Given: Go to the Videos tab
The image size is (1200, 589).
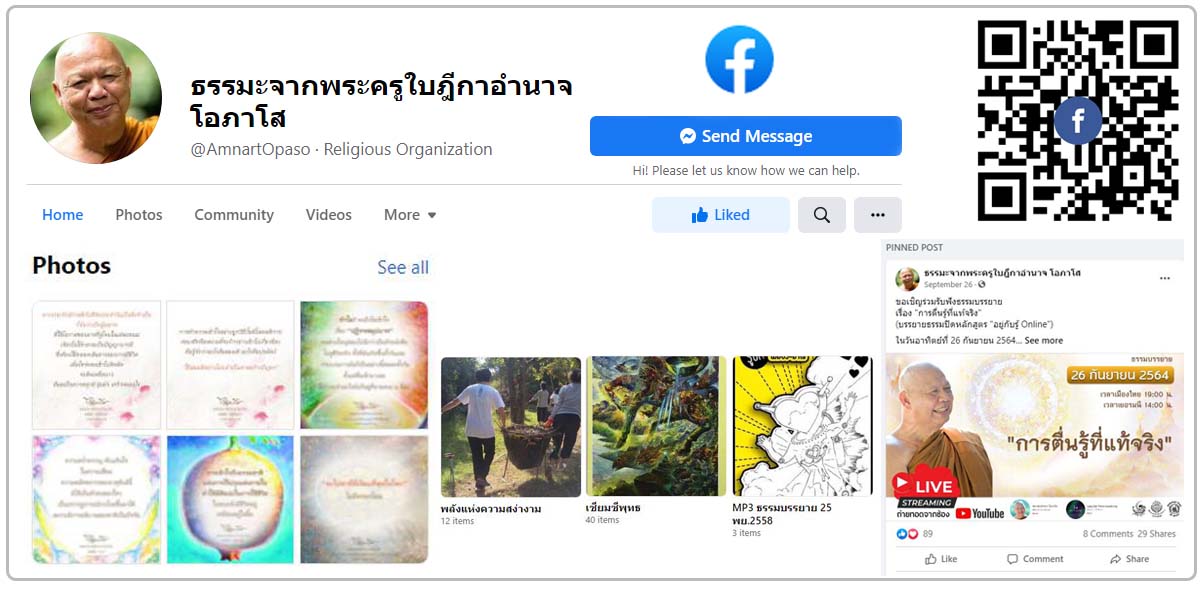Looking at the screenshot, I should [x=329, y=215].
